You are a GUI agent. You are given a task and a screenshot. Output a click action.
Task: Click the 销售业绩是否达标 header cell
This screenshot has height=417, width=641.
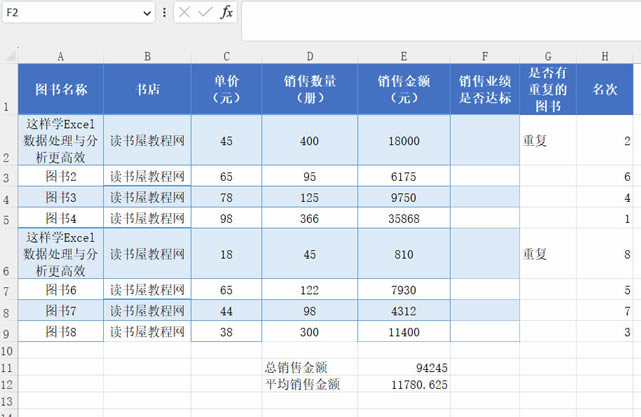(x=485, y=89)
